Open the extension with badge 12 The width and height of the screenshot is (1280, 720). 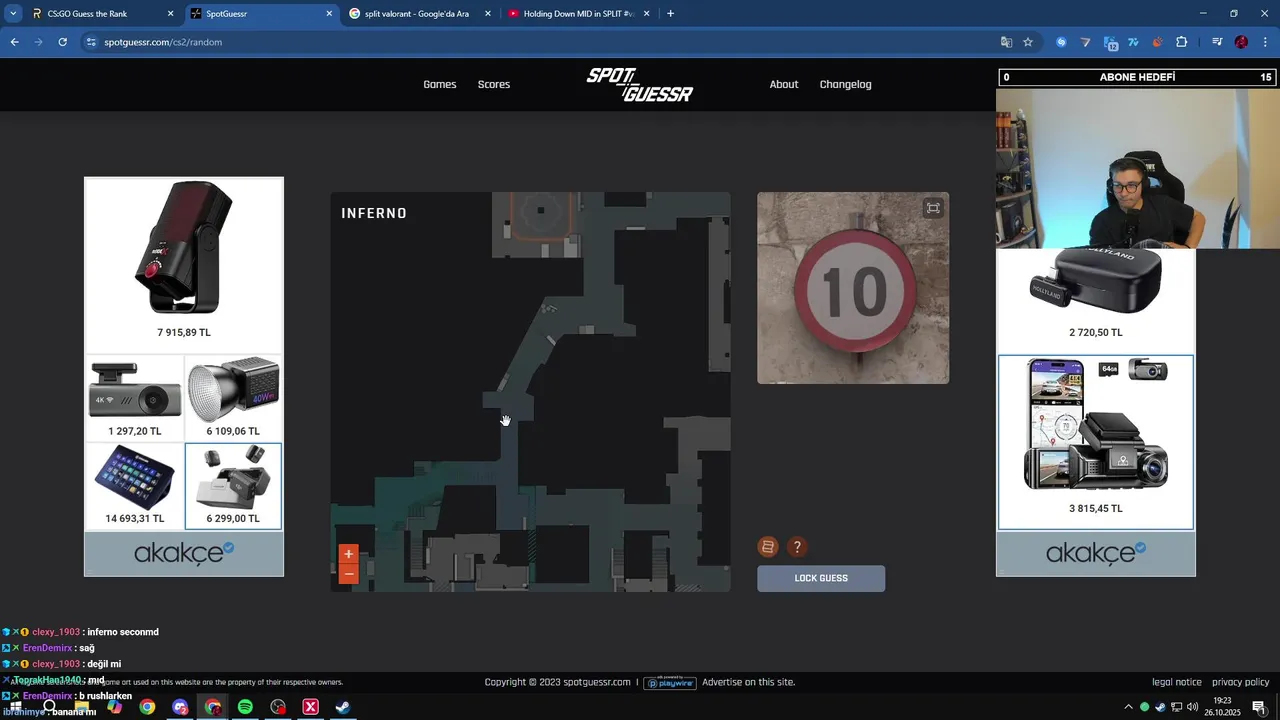[1110, 42]
